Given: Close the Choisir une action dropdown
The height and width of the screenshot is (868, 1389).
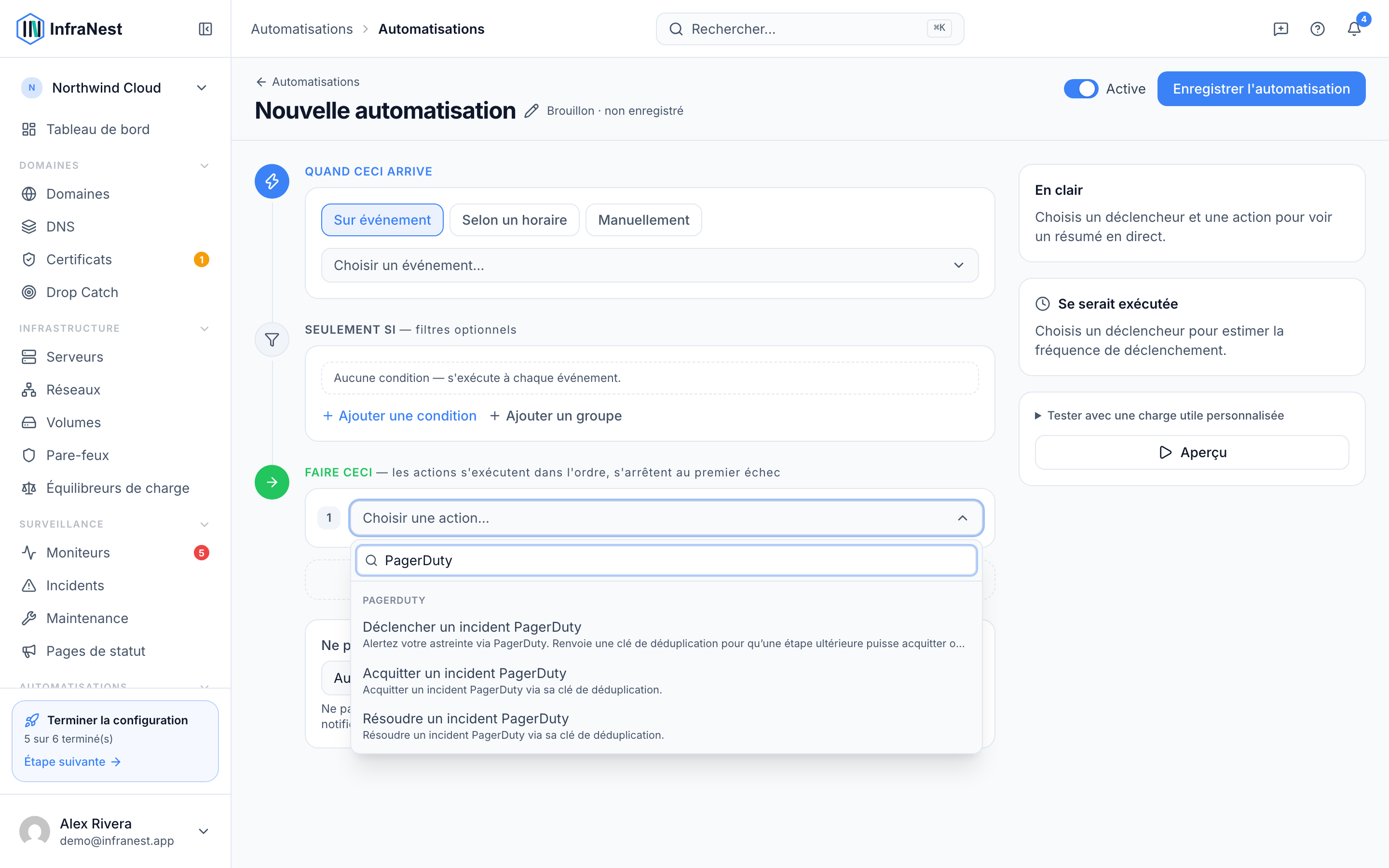Looking at the screenshot, I should coord(666,518).
